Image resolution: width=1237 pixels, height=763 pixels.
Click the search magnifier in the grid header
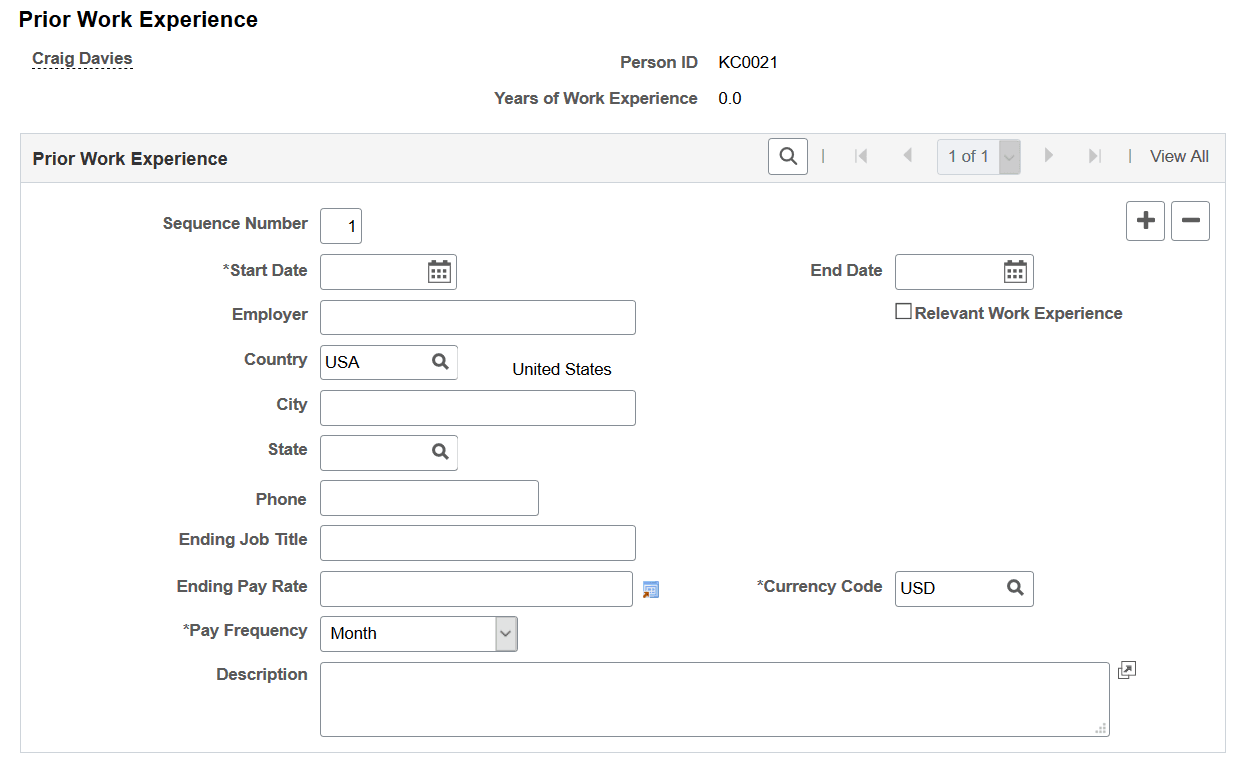click(x=787, y=157)
